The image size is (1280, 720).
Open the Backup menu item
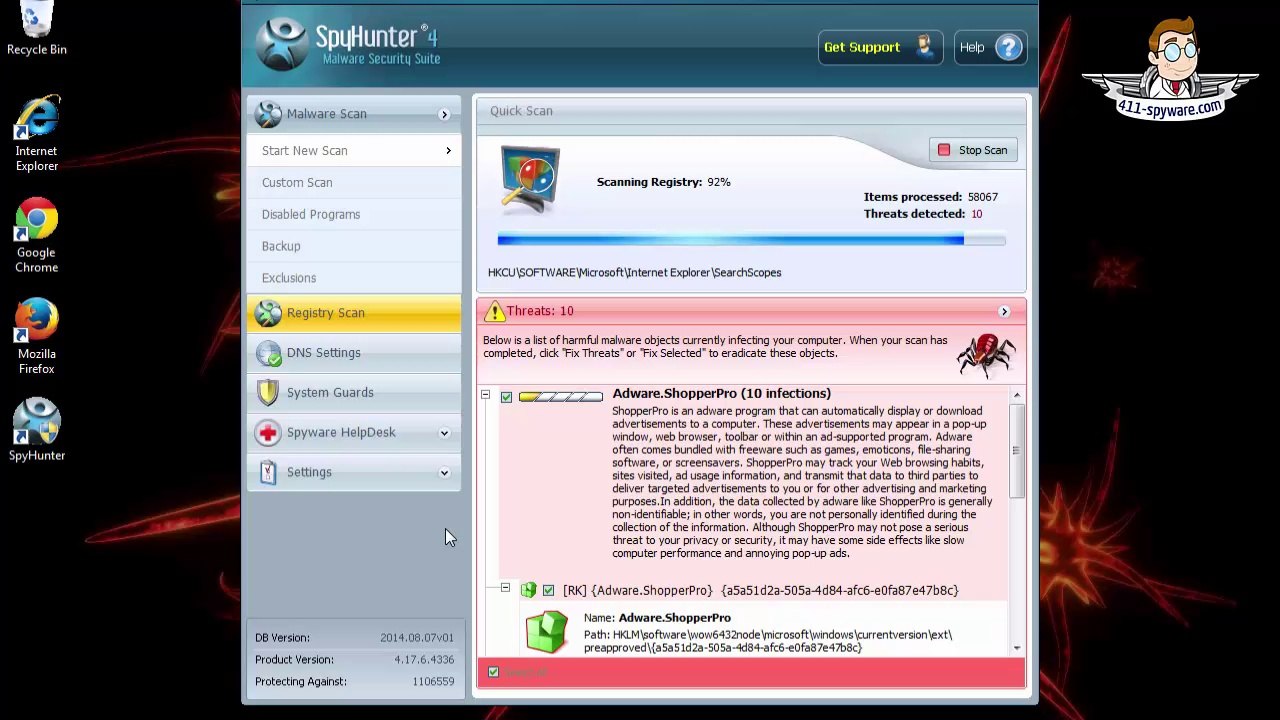pos(354,247)
